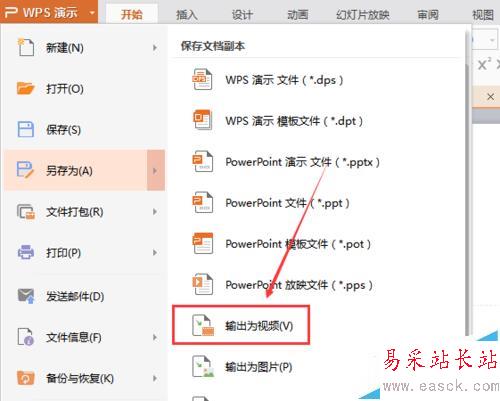
Task: Click the .dpt template file icon
Action: [x=202, y=120]
